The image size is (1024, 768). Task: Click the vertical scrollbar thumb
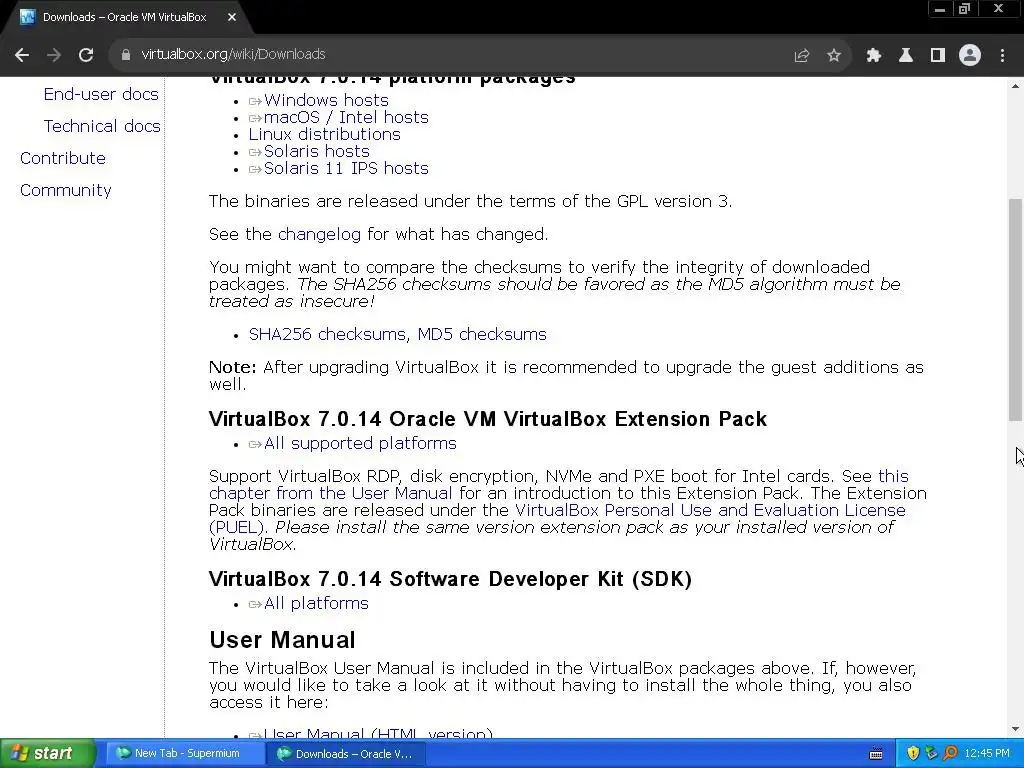(1015, 310)
